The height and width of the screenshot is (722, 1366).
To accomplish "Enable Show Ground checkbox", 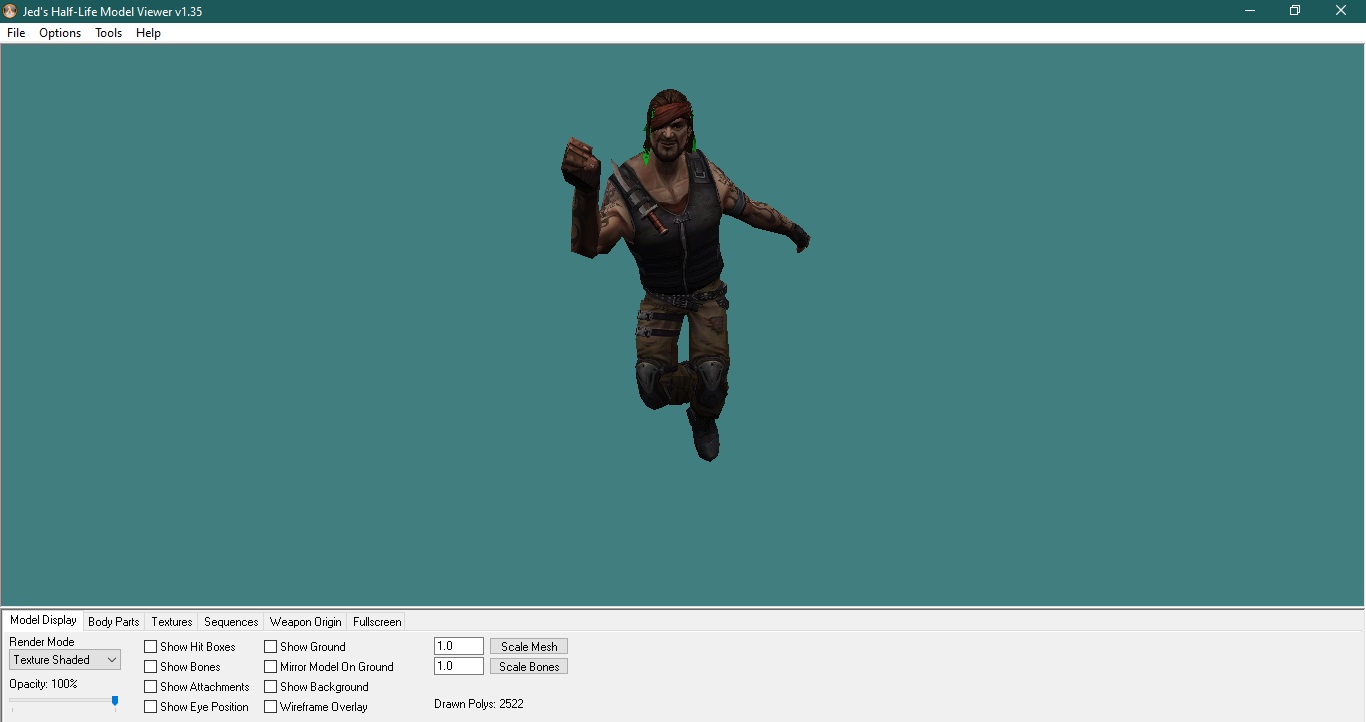I will (x=271, y=647).
